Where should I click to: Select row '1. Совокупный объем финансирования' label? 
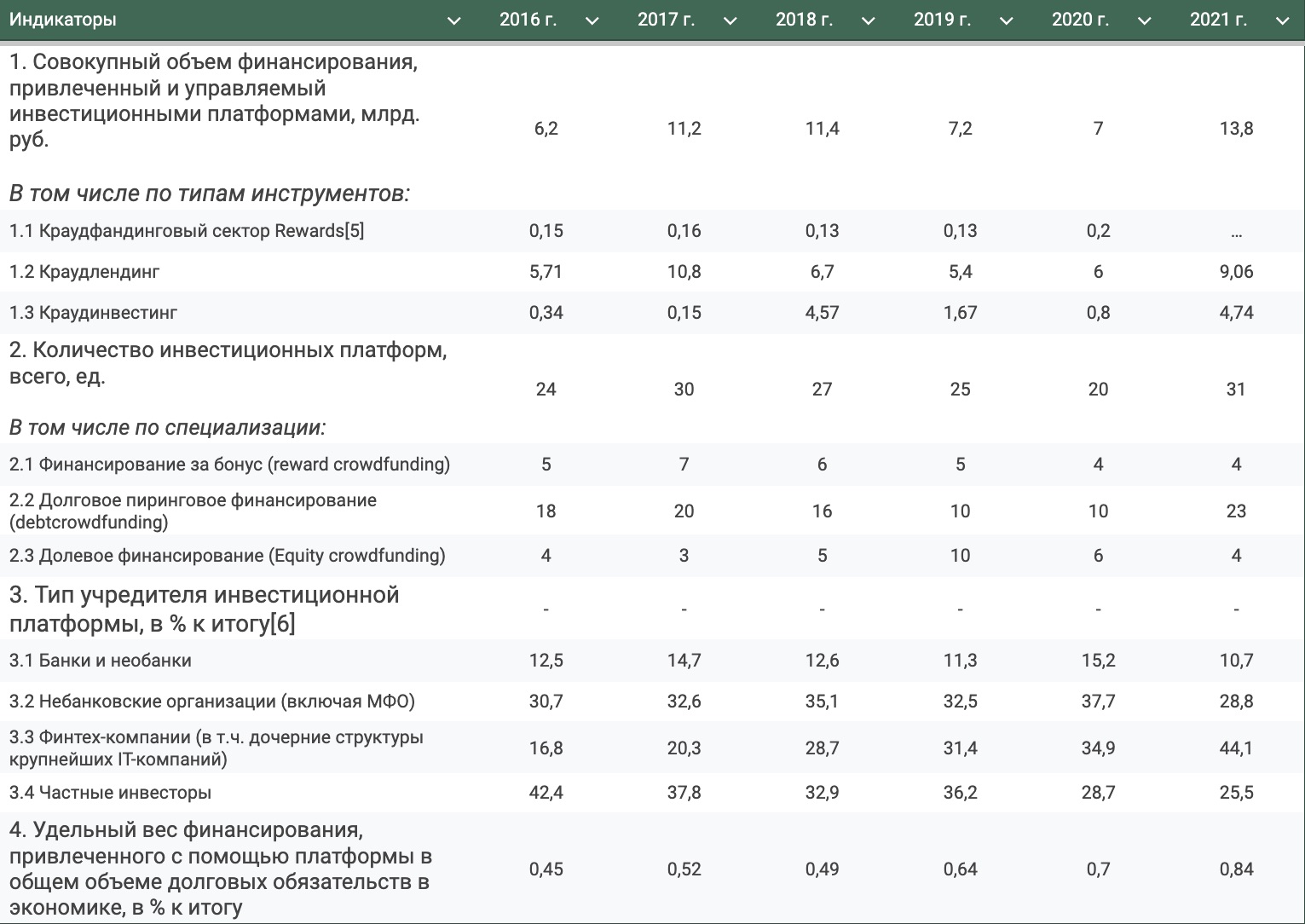tap(214, 101)
